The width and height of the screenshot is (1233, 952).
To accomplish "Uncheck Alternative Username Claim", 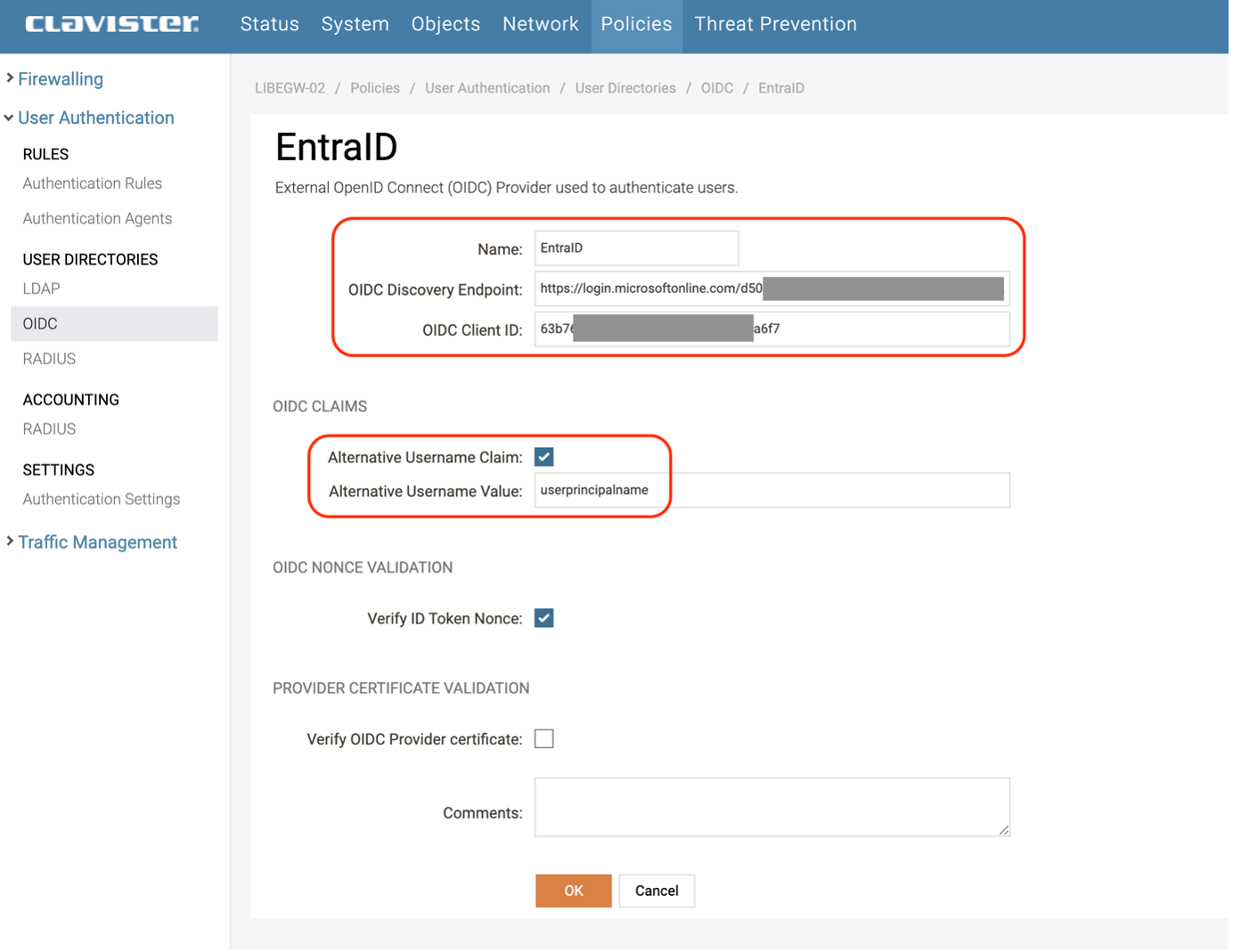I will (x=544, y=457).
